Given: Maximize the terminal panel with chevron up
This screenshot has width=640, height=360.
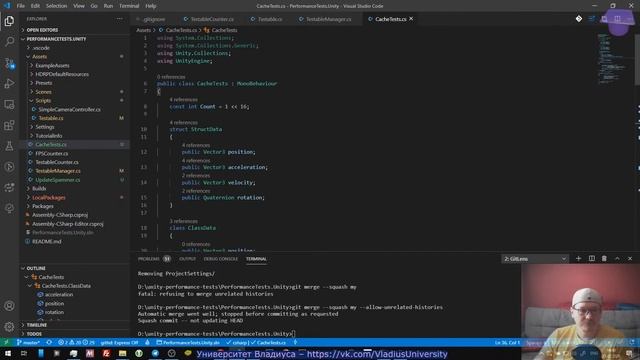Looking at the screenshot, I should click(617, 259).
